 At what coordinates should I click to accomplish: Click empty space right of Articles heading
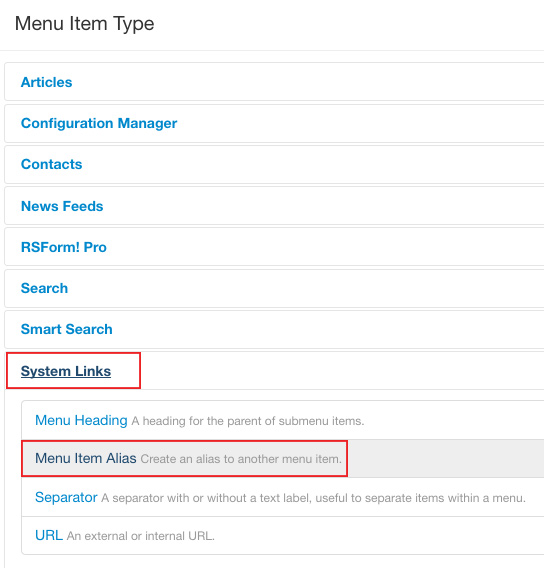tap(308, 82)
